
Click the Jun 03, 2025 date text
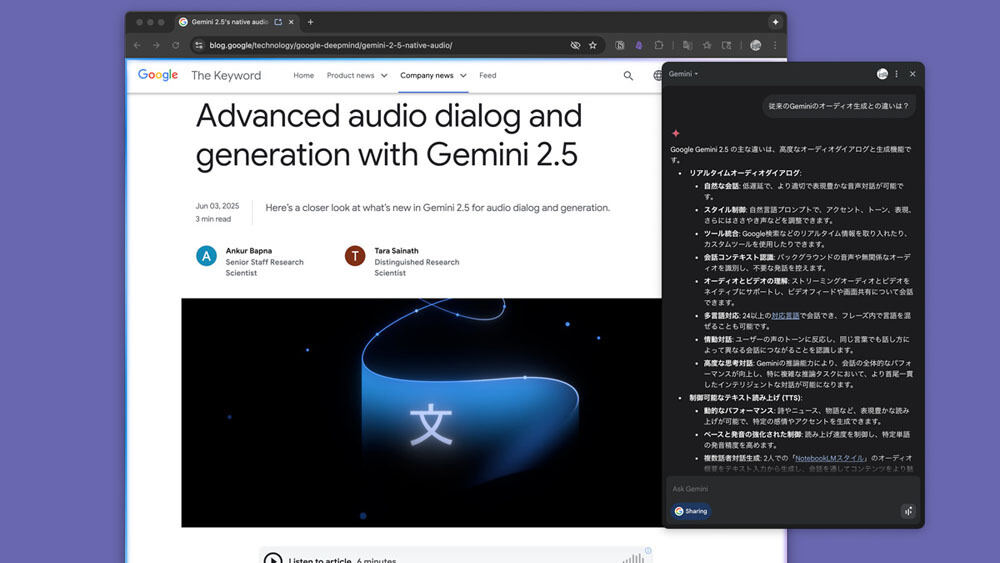pyautogui.click(x=217, y=206)
